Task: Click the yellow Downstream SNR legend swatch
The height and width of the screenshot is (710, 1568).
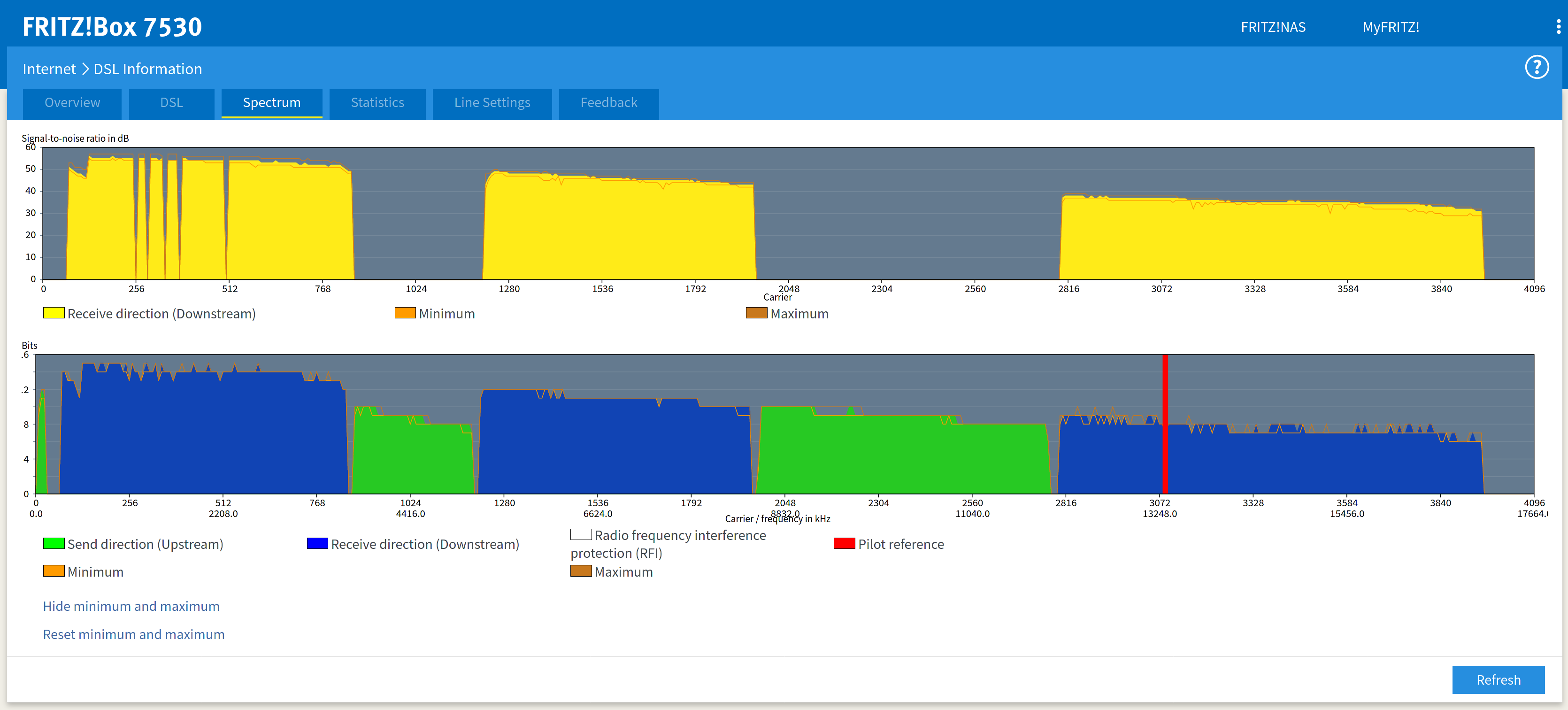Action: 54,313
